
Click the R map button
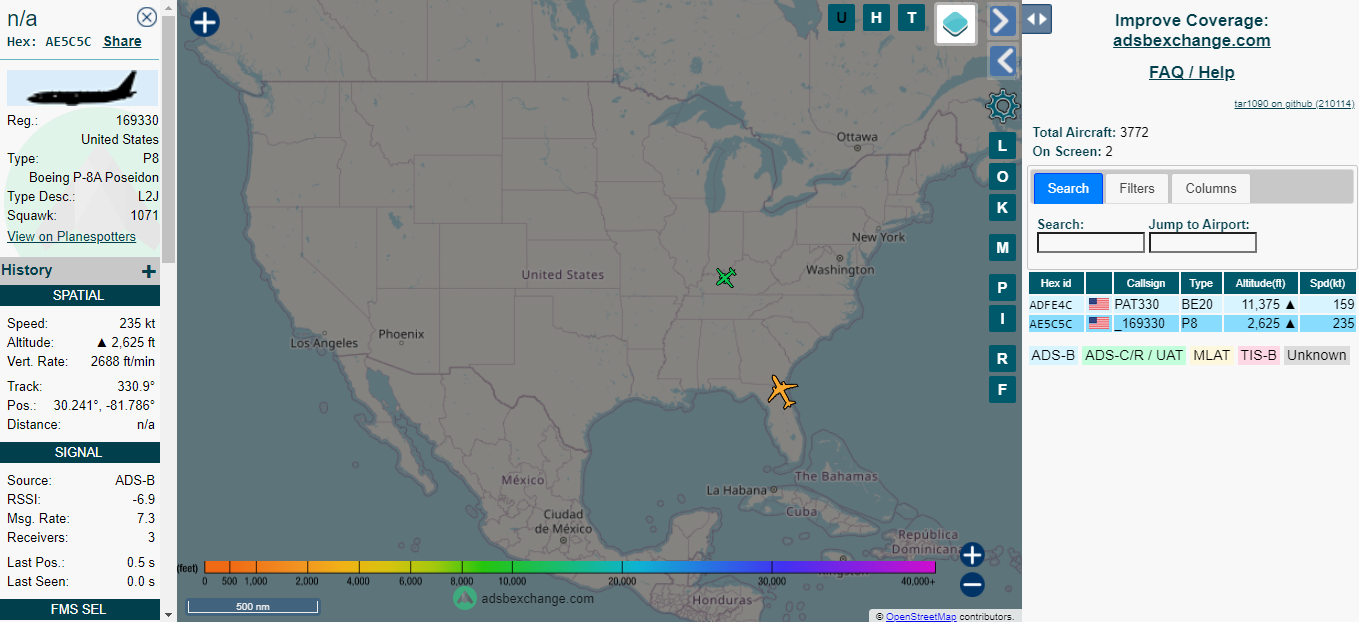tap(1003, 358)
